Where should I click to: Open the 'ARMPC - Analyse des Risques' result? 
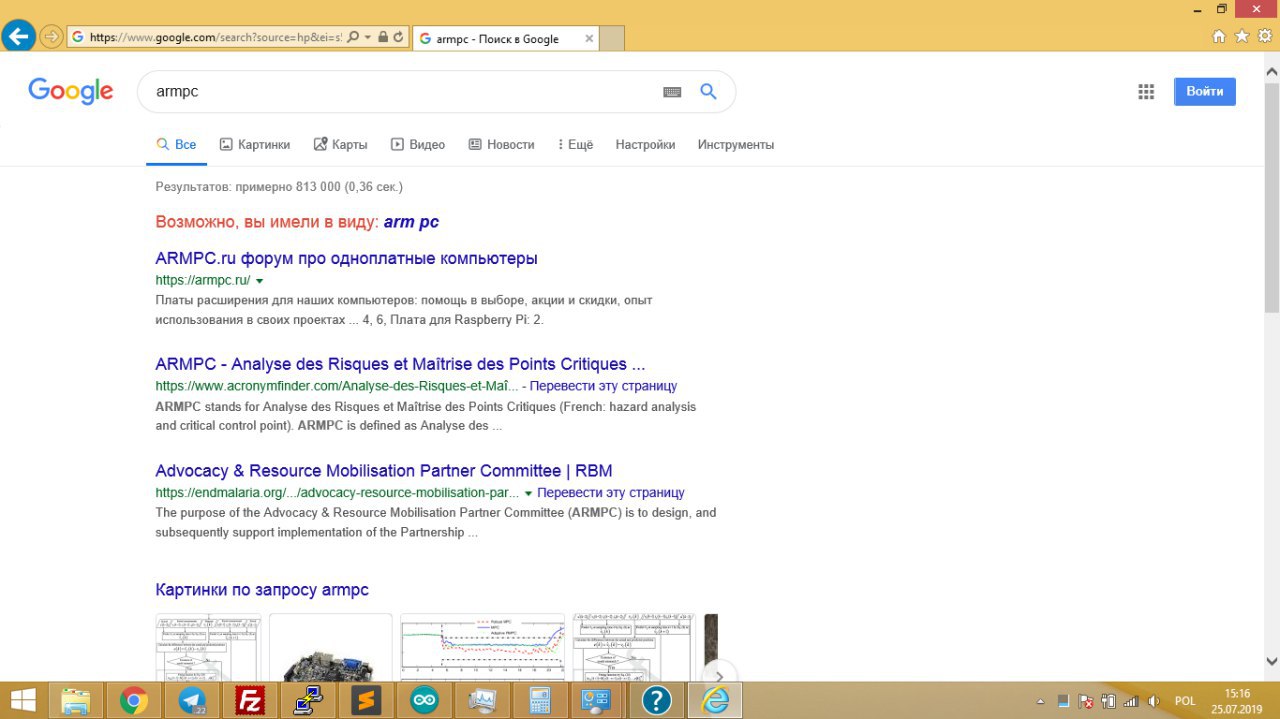pyautogui.click(x=400, y=364)
